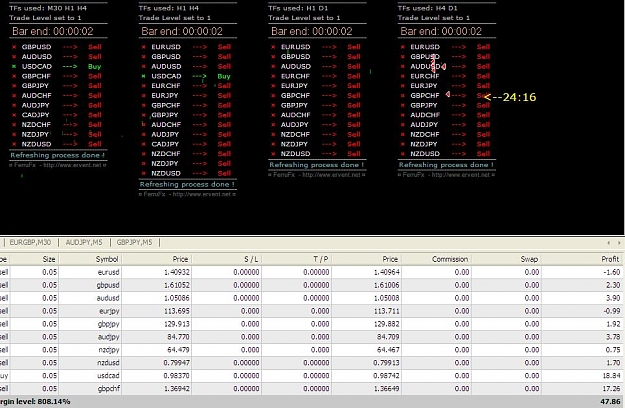Click the open price 0.79947 cell

[x=177, y=363]
